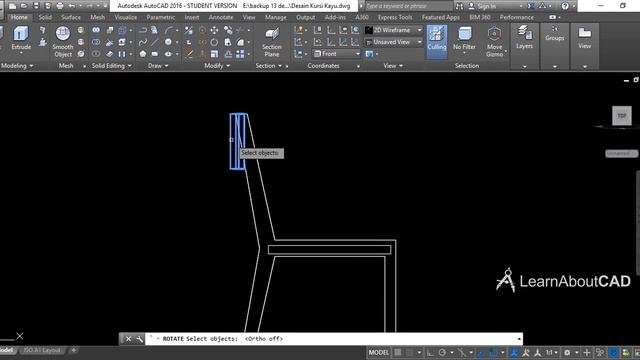This screenshot has height=360, width=640.
Task: Click the Solid Subtract tool
Action: 96,42
